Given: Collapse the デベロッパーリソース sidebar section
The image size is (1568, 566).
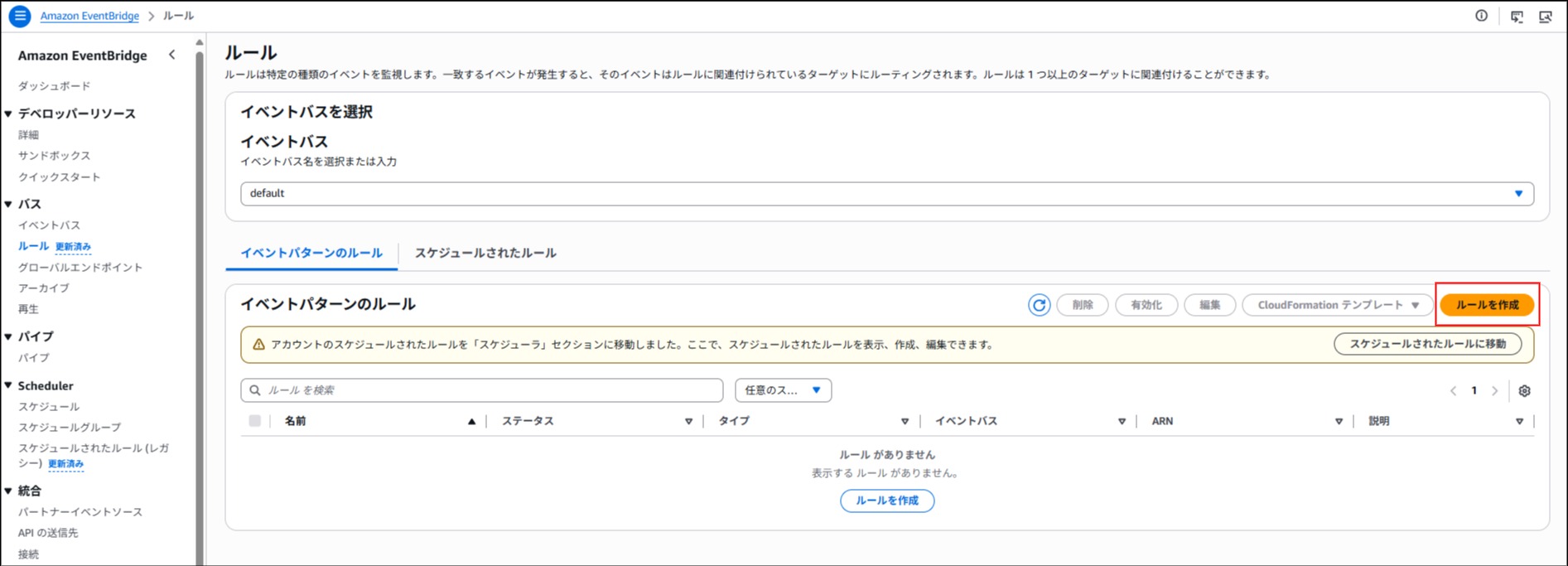Looking at the screenshot, I should tap(9, 114).
